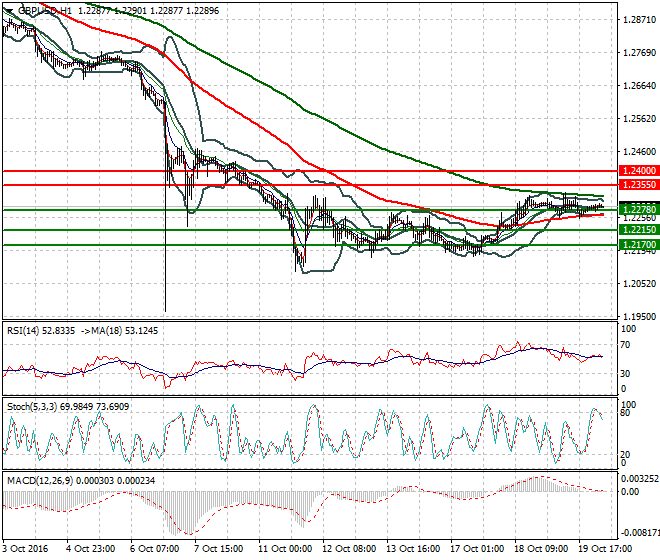
Task: Click the 6 Oct 07:00 time label
Action: 154,549
